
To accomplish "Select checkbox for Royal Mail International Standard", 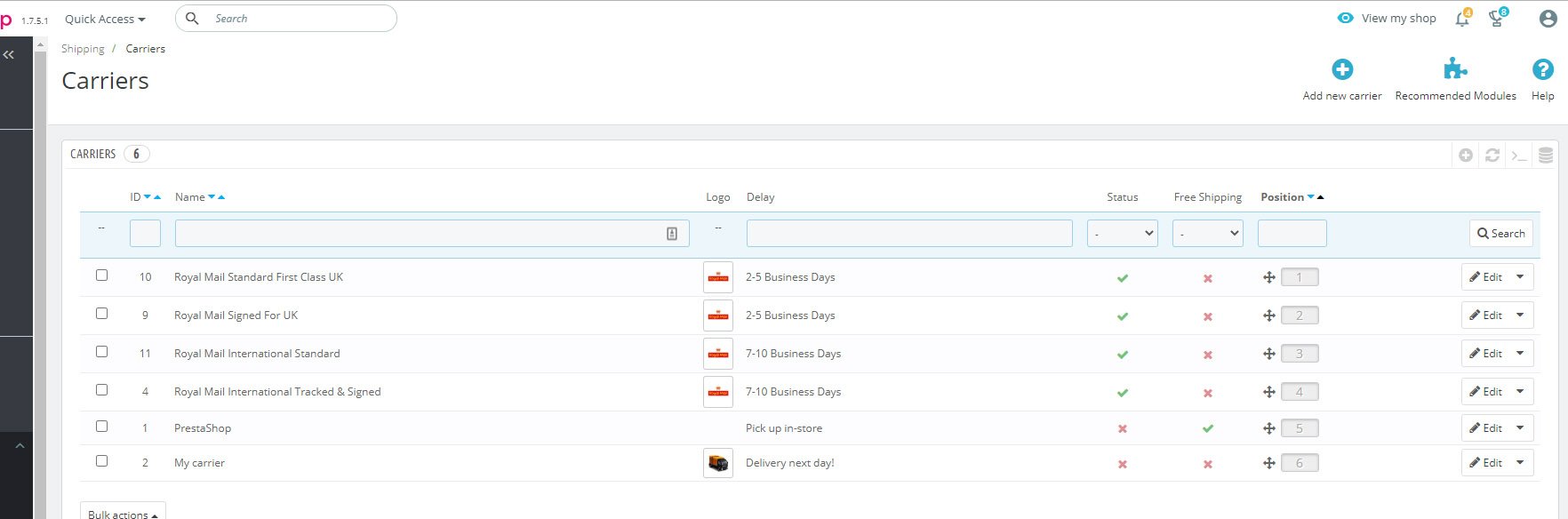I will [x=101, y=352].
